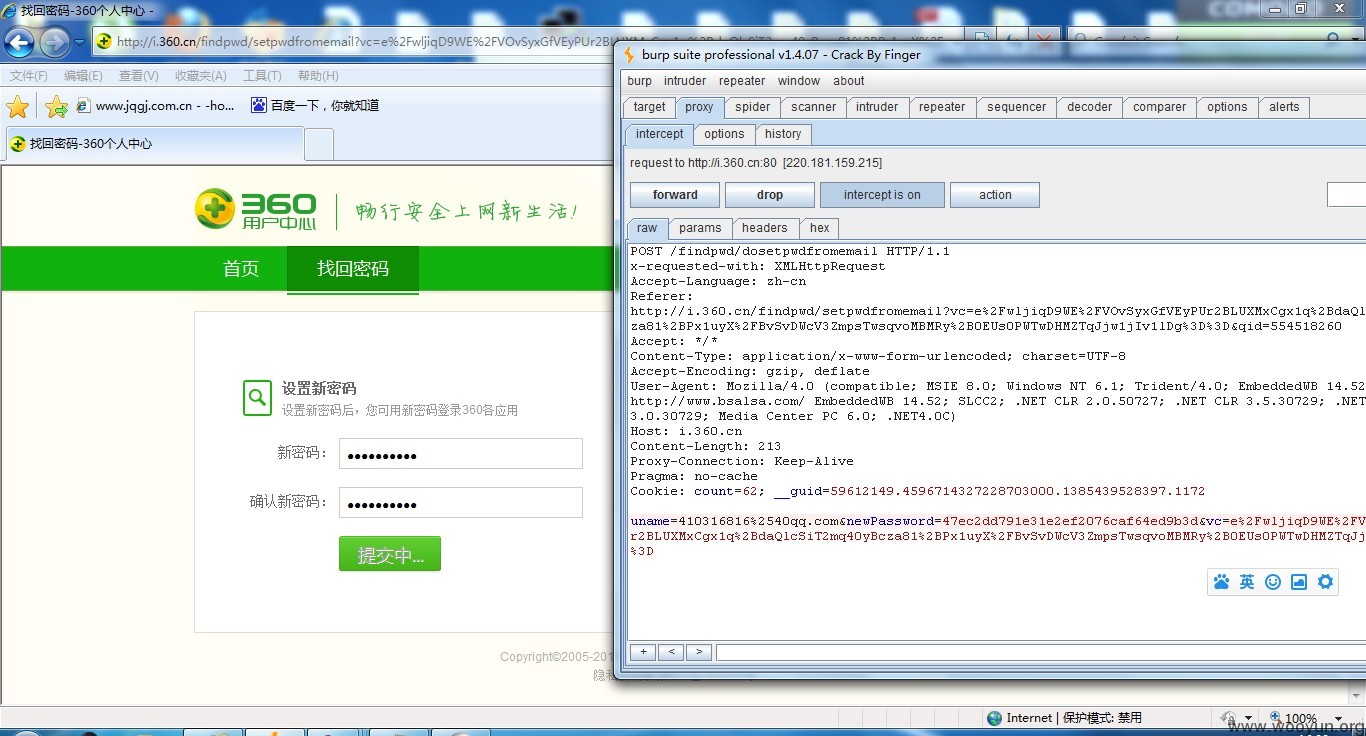Open the top-level options tab in Burp
Image resolution: width=1366 pixels, height=736 pixels.
(1227, 107)
